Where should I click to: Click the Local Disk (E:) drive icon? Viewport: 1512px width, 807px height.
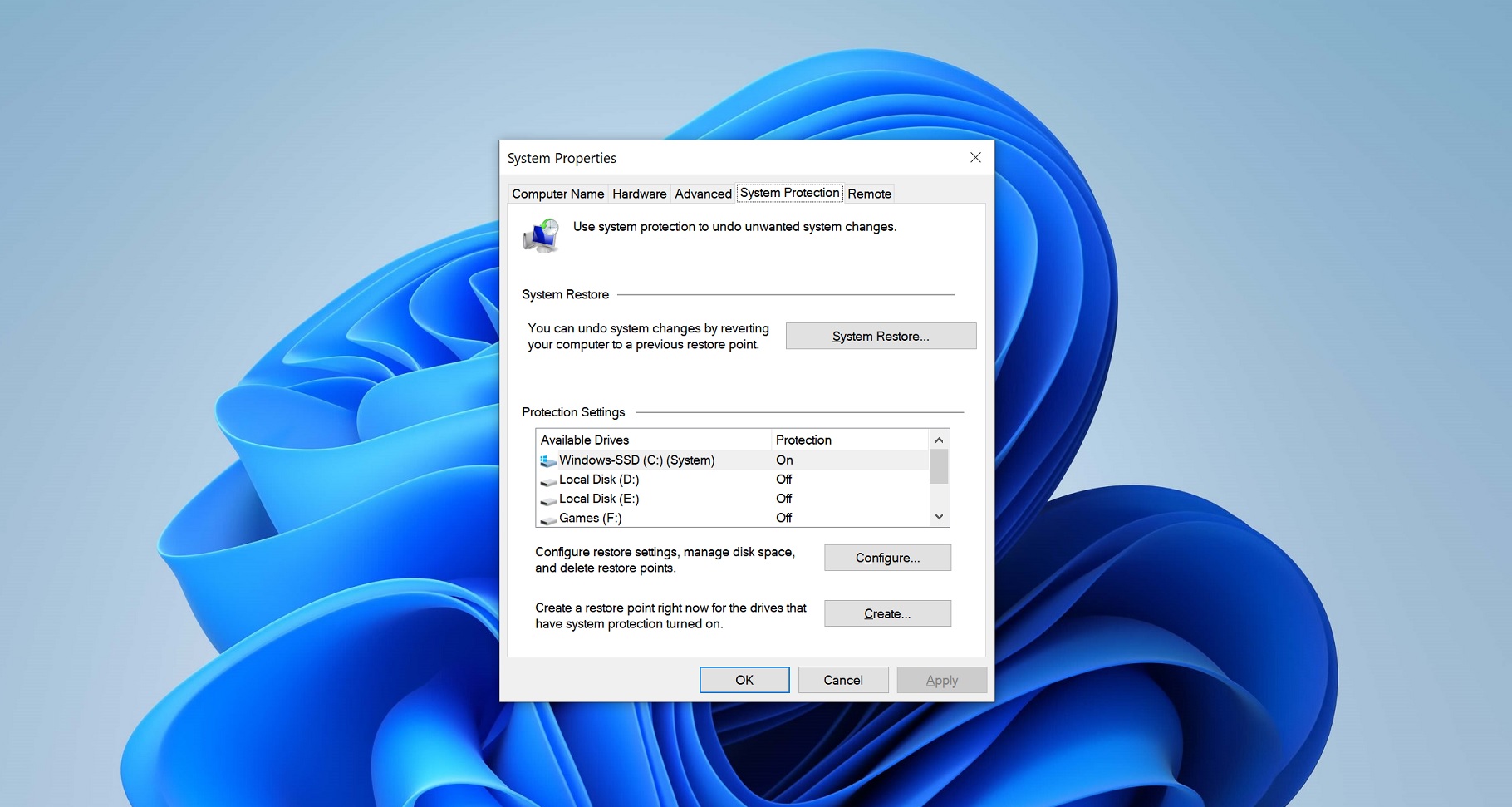coord(548,499)
